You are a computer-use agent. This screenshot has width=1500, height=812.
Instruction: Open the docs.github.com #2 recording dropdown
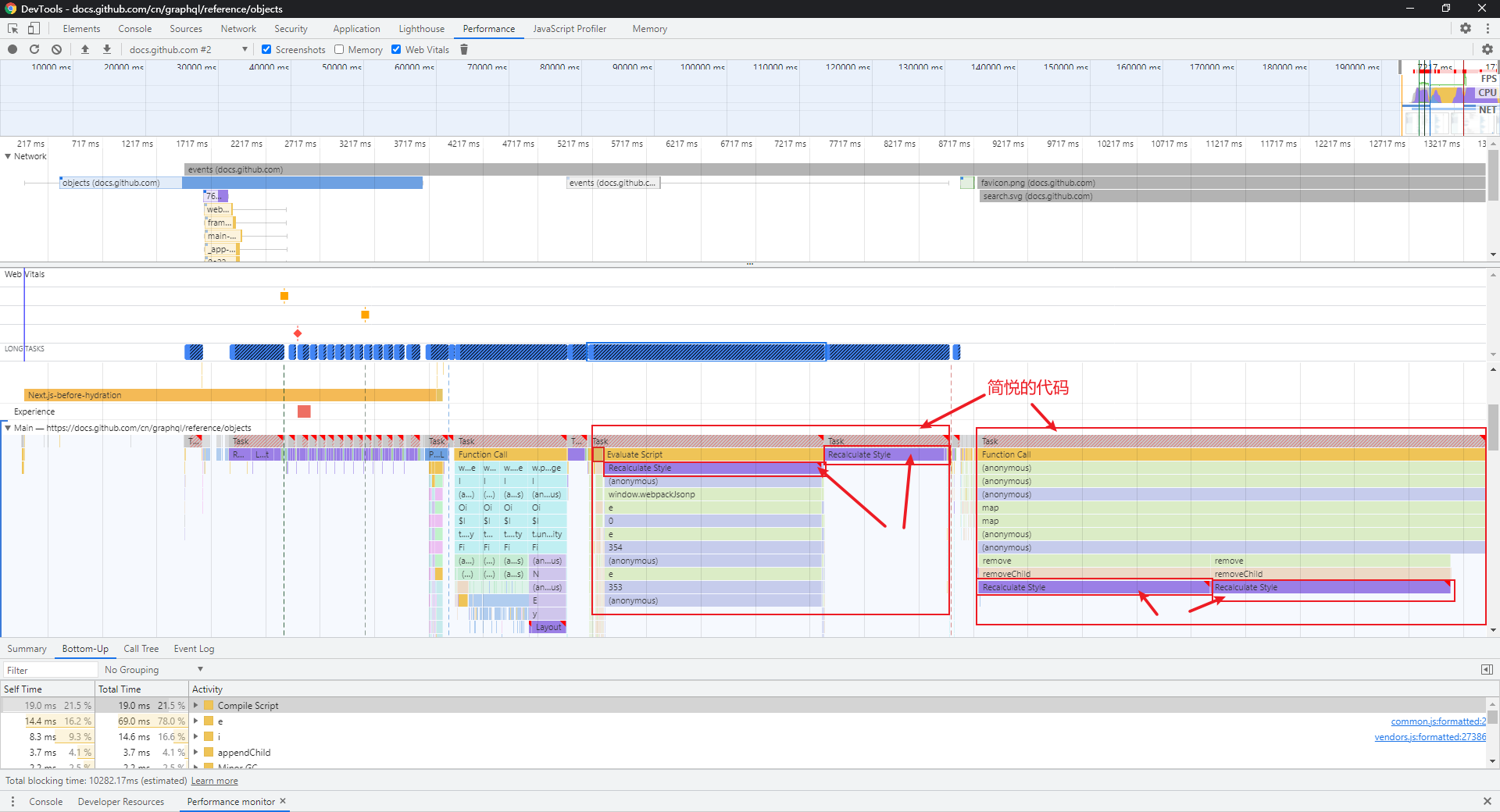pos(187,49)
